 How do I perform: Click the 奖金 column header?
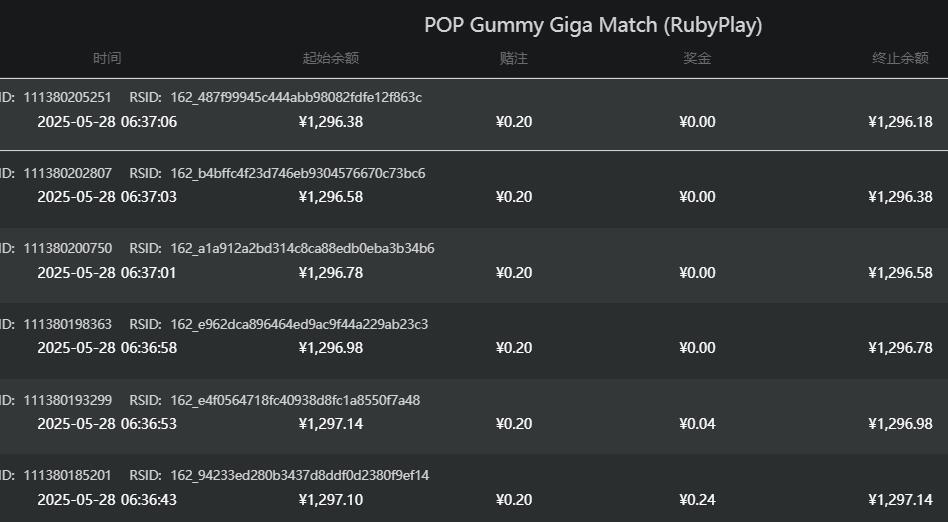(x=697, y=58)
